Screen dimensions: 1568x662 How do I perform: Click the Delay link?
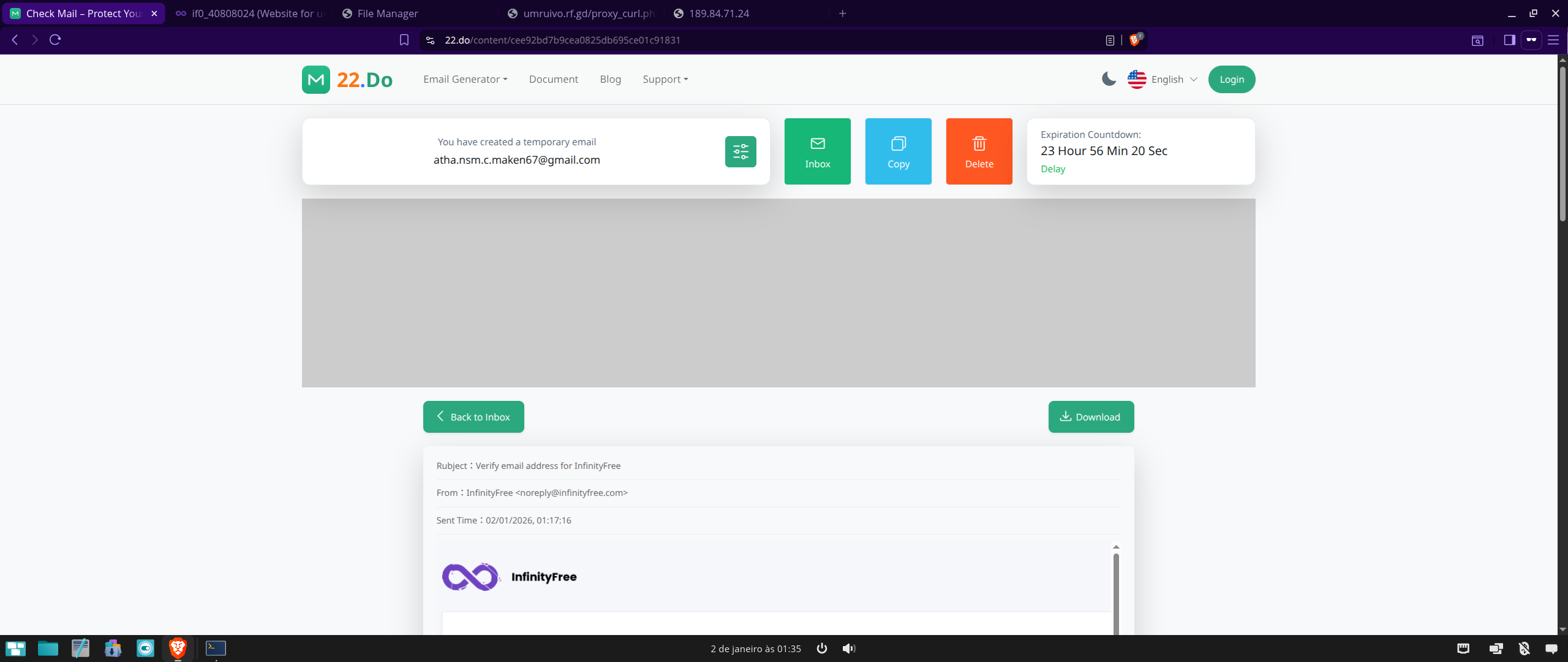(1053, 169)
